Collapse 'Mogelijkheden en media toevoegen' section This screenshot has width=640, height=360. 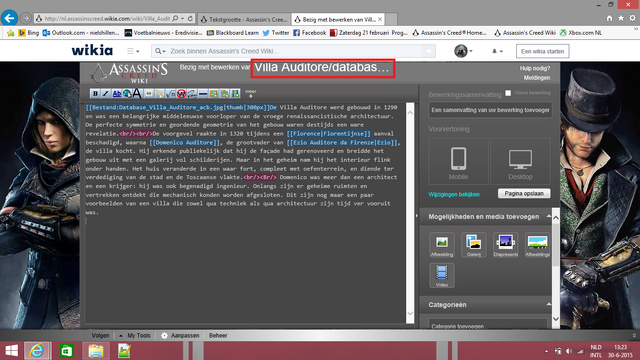[549, 216]
